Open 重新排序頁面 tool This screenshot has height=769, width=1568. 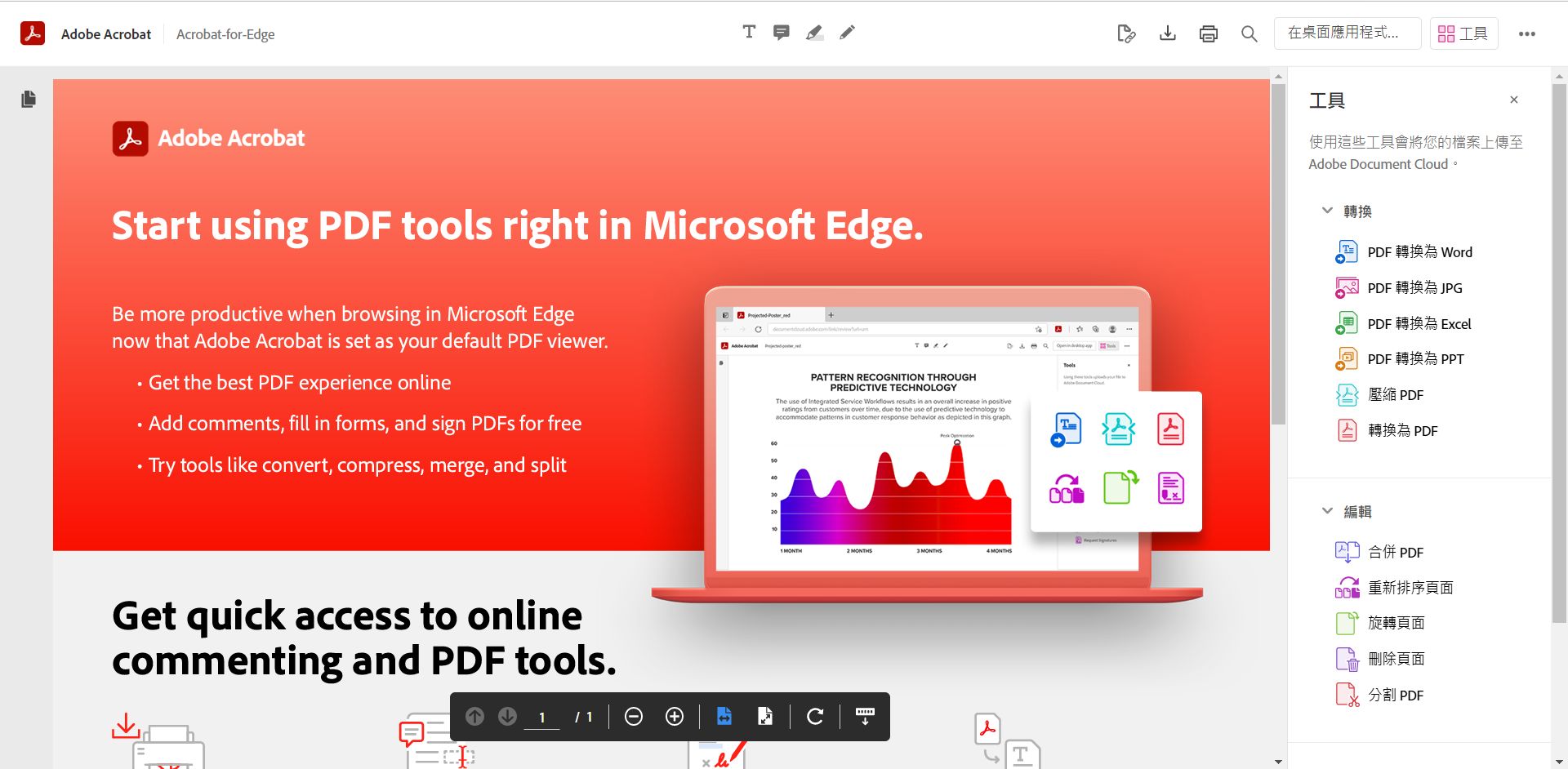coord(1410,588)
